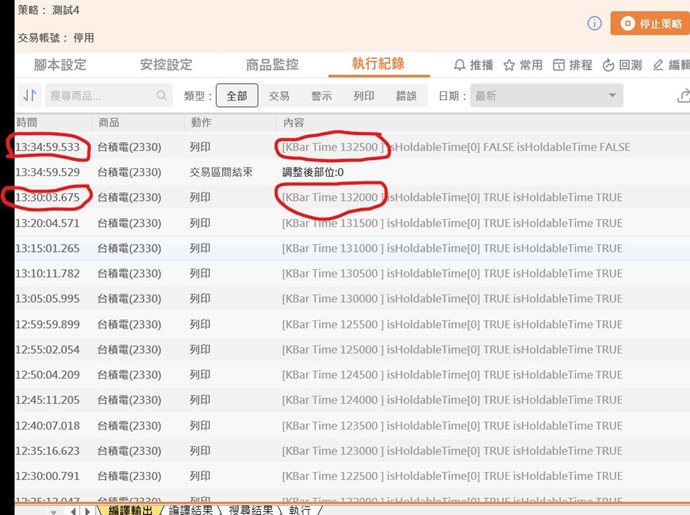Click the export share icon at far right

coord(683,96)
